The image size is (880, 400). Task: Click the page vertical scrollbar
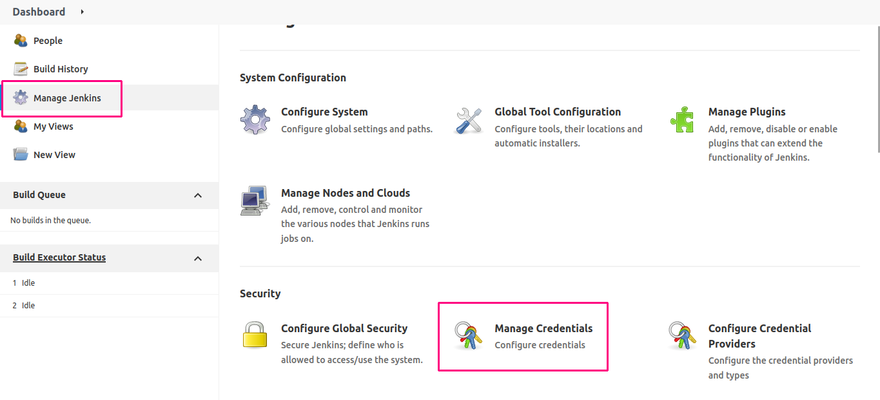tap(877, 90)
